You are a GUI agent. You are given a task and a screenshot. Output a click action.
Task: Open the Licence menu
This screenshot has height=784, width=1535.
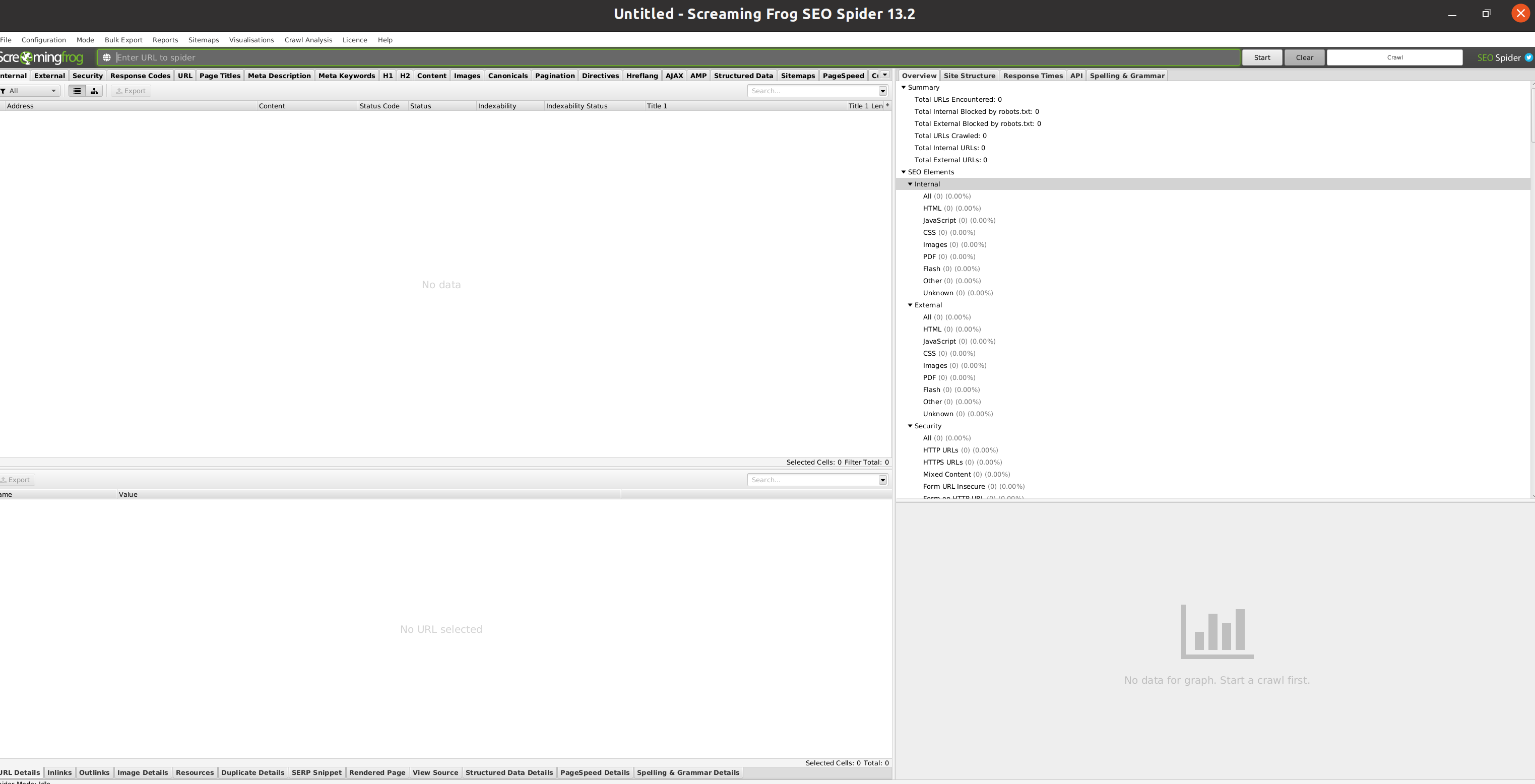tap(355, 40)
